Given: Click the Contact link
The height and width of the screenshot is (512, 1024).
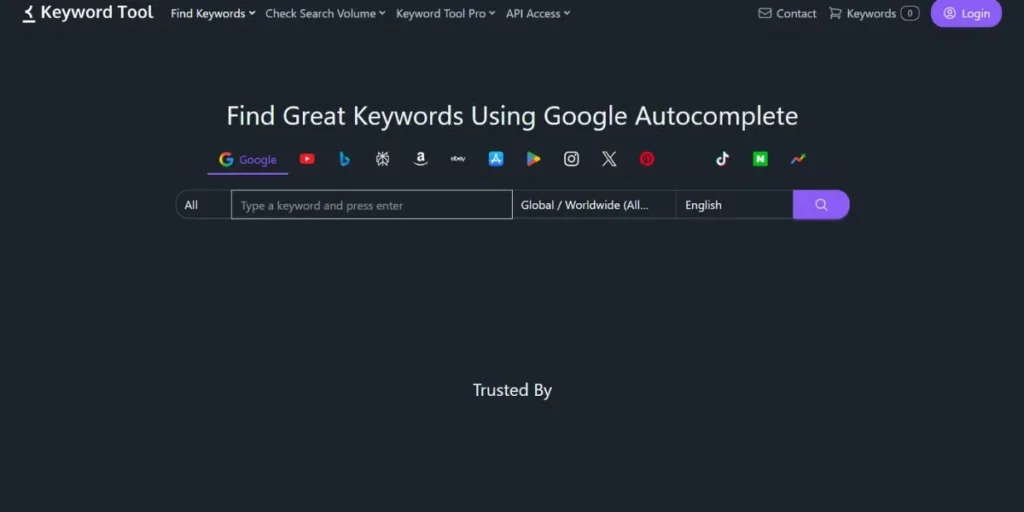Looking at the screenshot, I should point(787,13).
